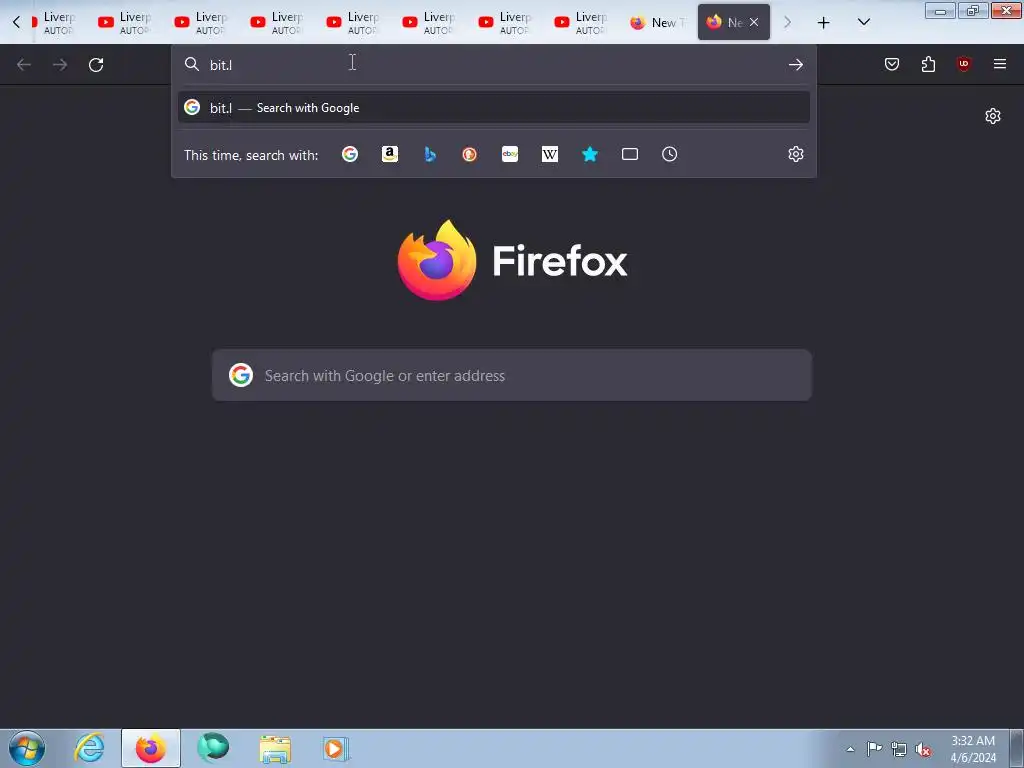Image resolution: width=1024 pixels, height=768 pixels.
Task: Open the Save to Pocket button
Action: click(892, 64)
